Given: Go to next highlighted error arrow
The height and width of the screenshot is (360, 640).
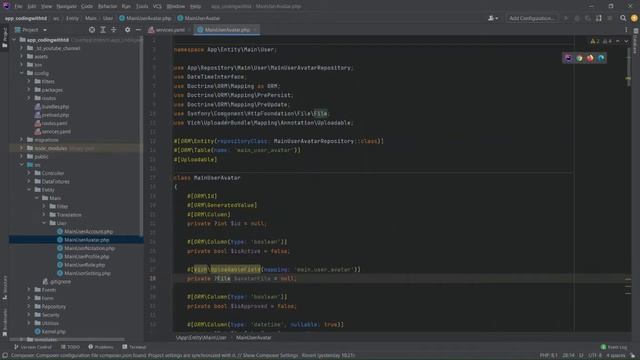Looking at the screenshot, I should (626, 41).
